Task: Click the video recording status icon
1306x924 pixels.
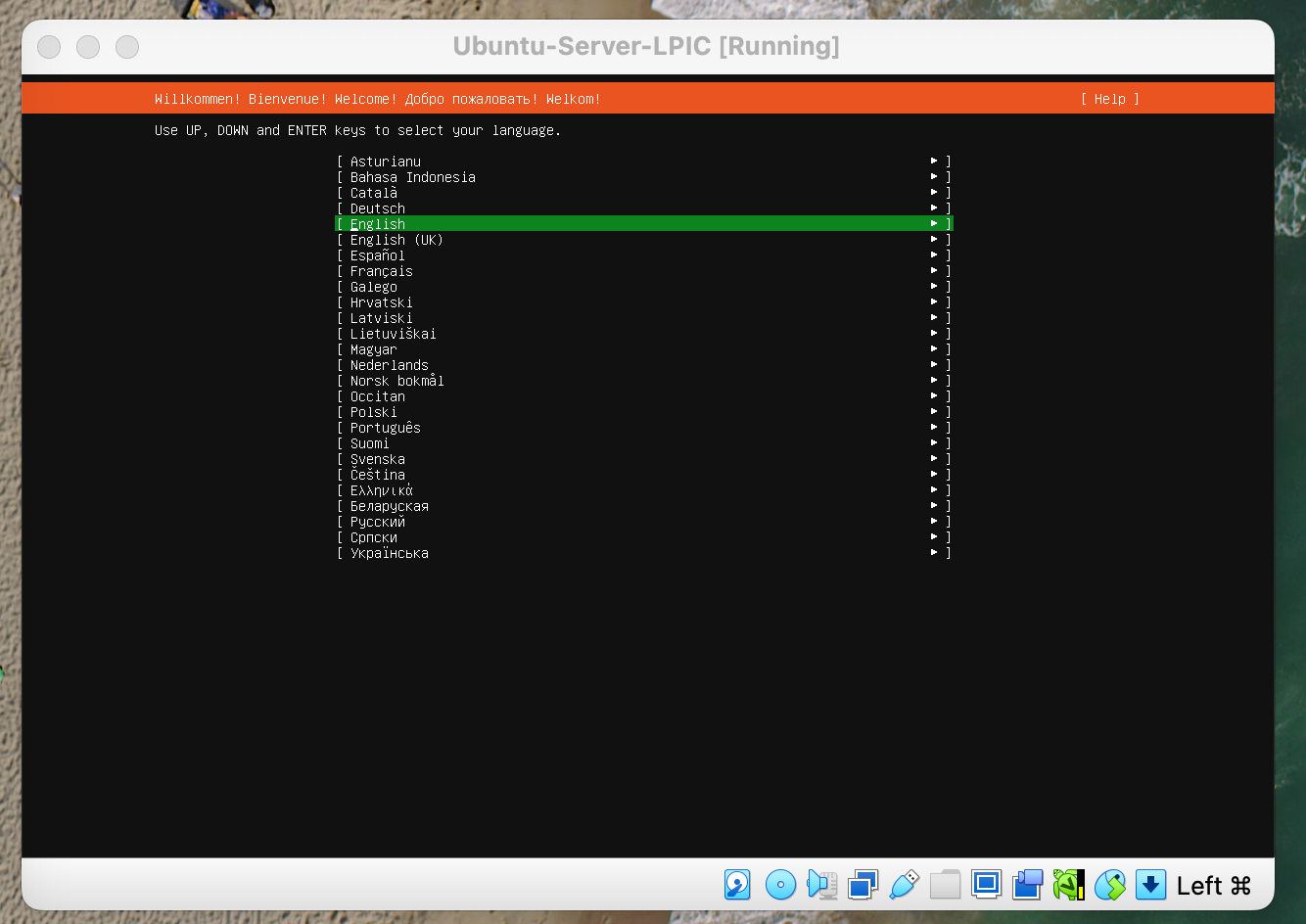Action: 1027,885
